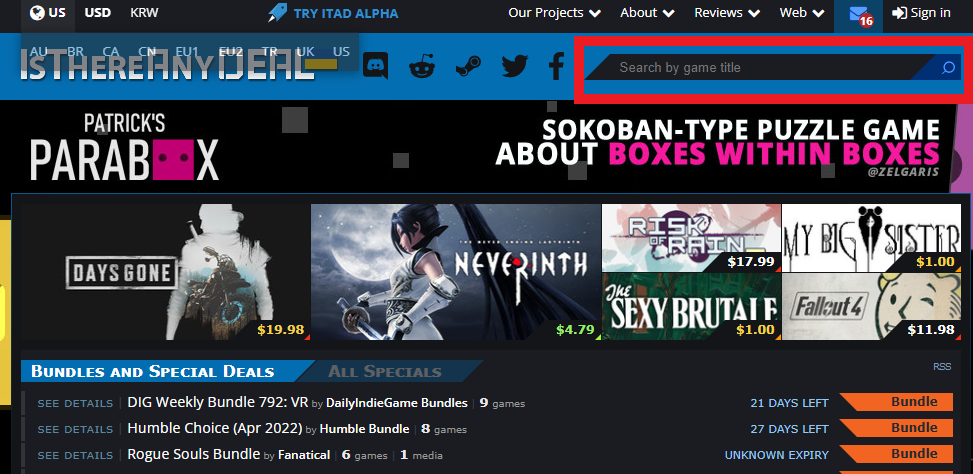Expand the Our Projects menu

pos(554,12)
